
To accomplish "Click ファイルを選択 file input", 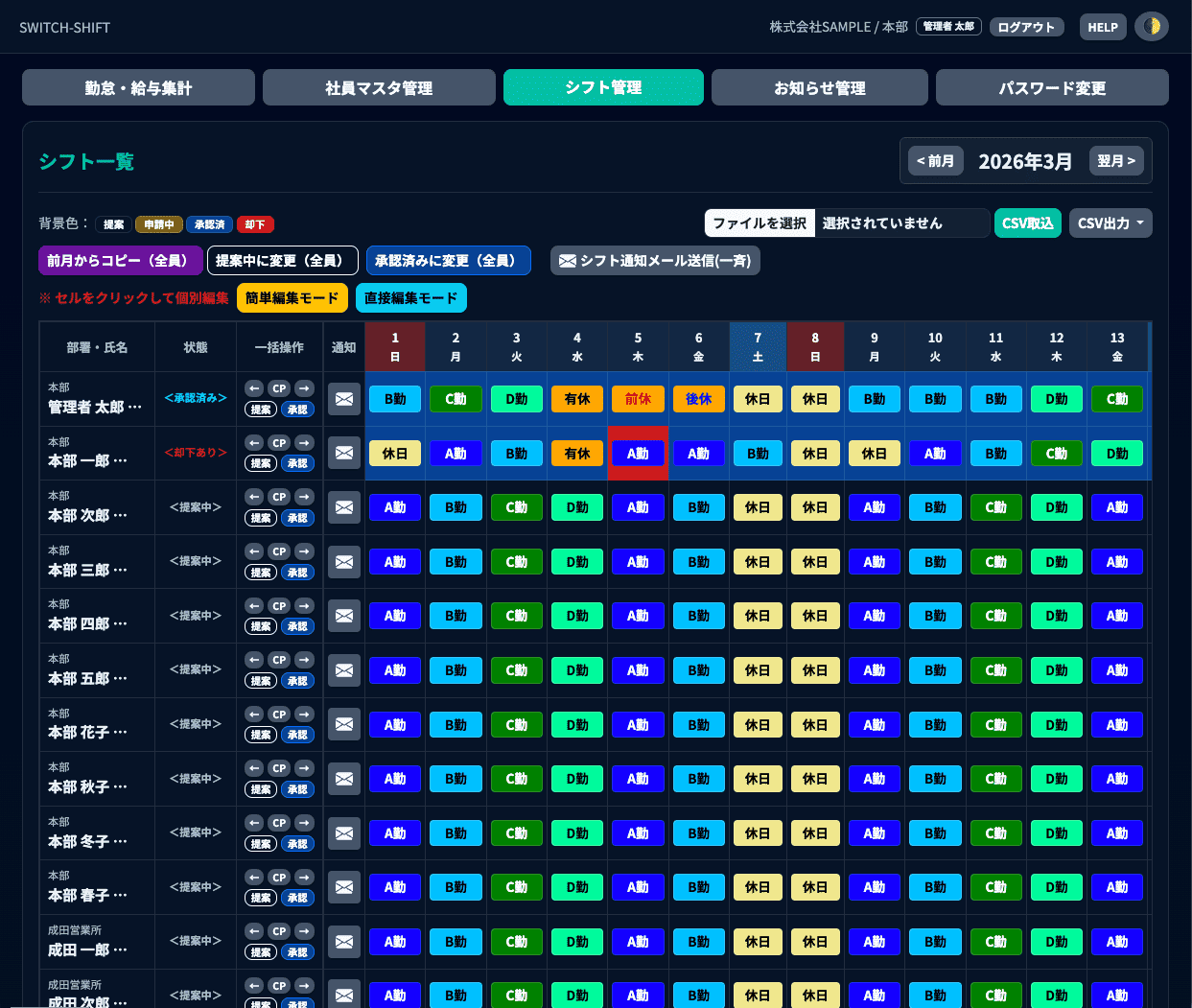I will coord(760,223).
